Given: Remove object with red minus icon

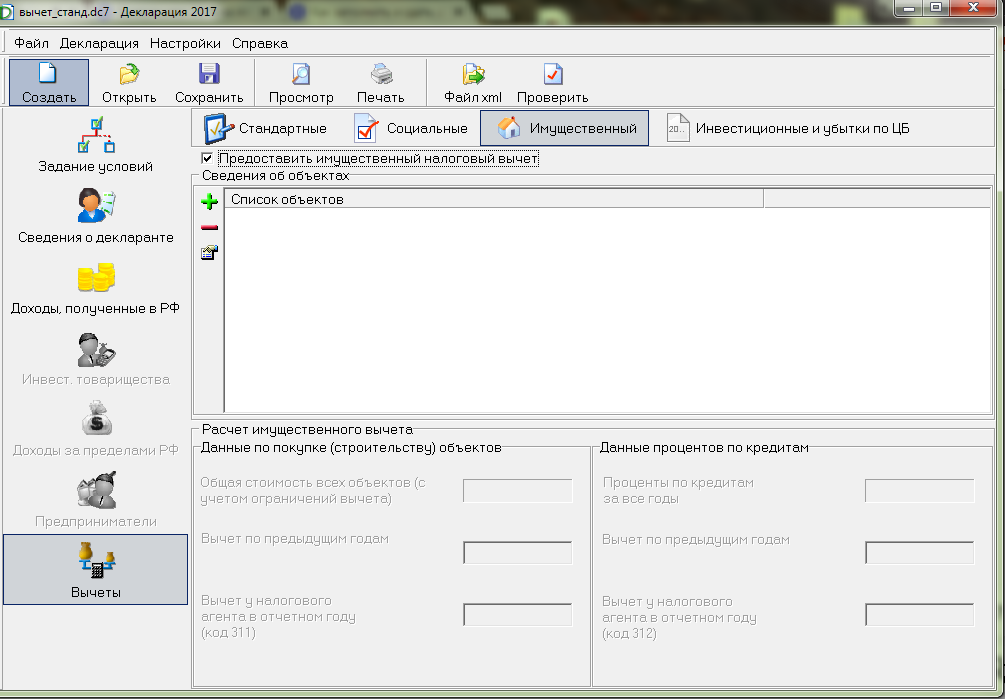Looking at the screenshot, I should point(210,227).
